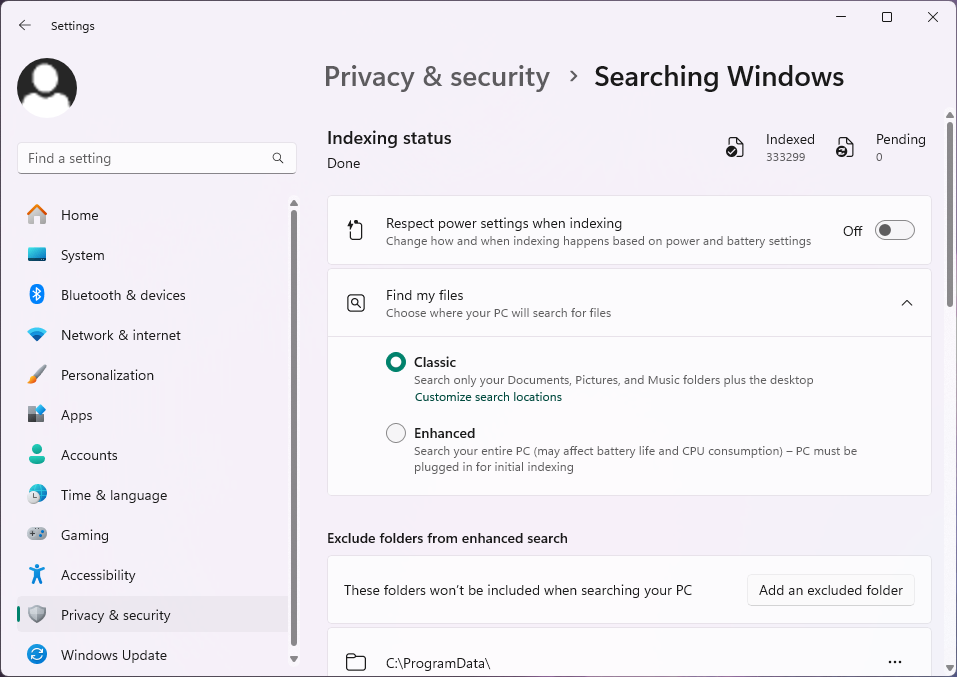Click the folder icon beside C:\ProgramData\
This screenshot has height=677, width=957.
(x=356, y=662)
